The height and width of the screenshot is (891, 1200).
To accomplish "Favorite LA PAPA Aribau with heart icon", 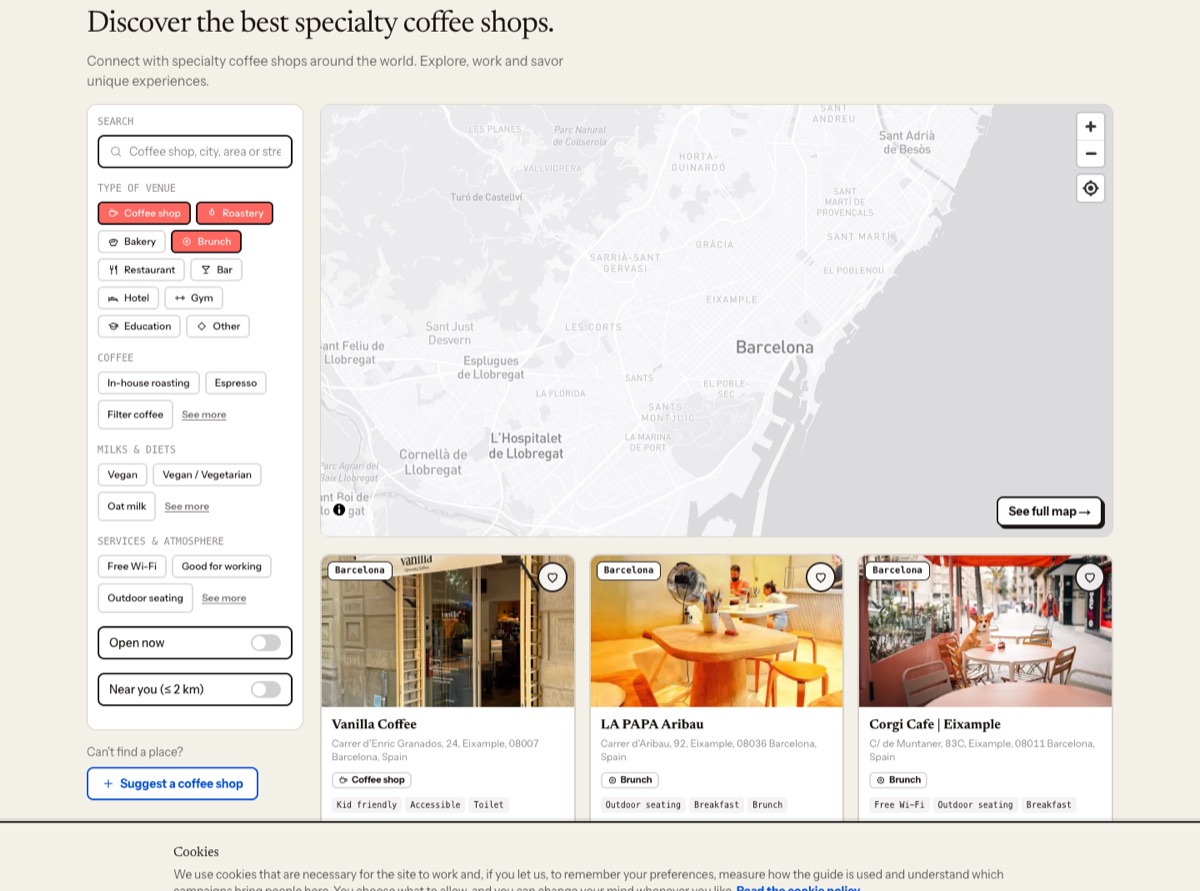I will [x=820, y=577].
